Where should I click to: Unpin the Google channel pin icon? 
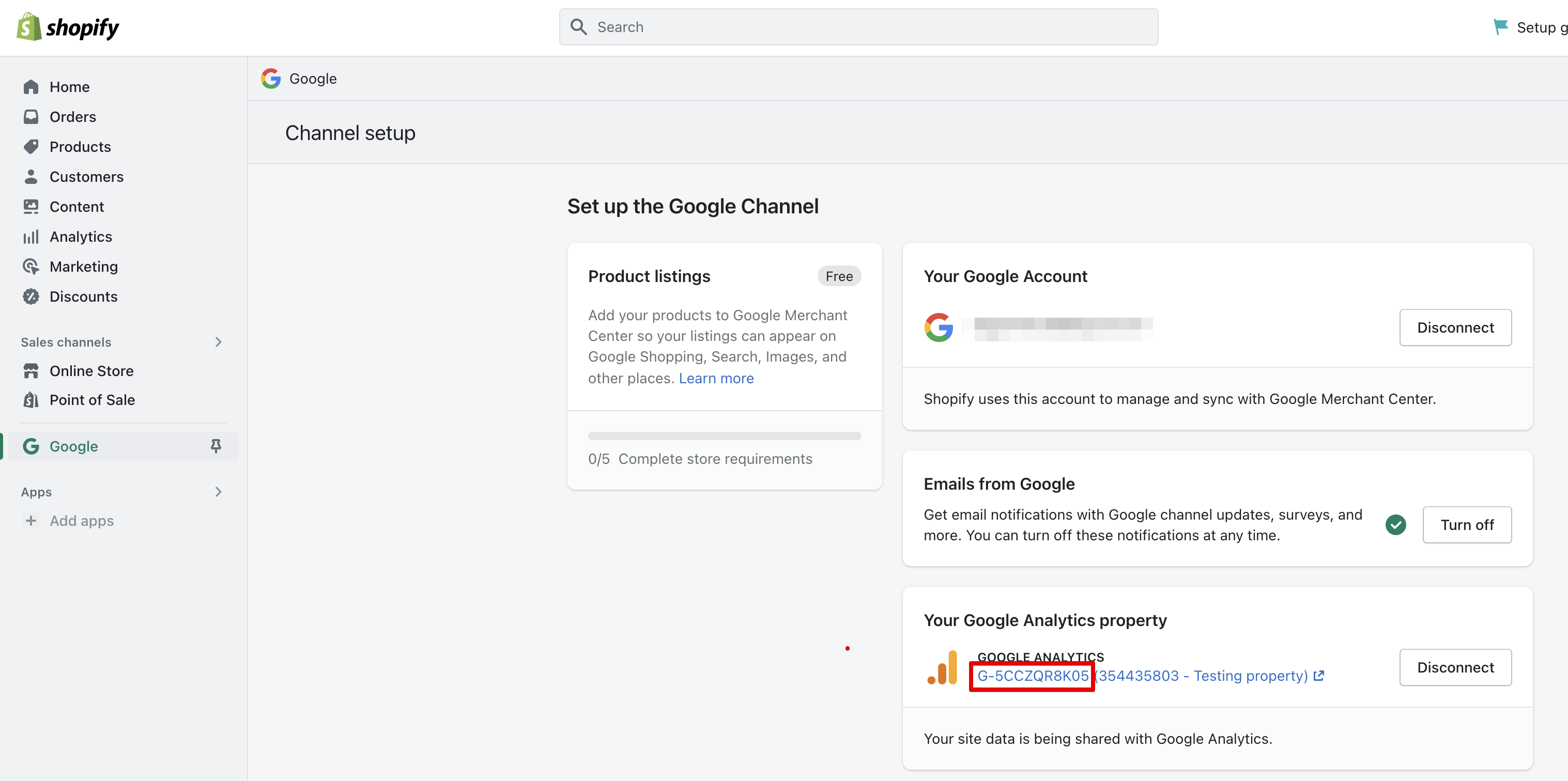pyautogui.click(x=216, y=446)
